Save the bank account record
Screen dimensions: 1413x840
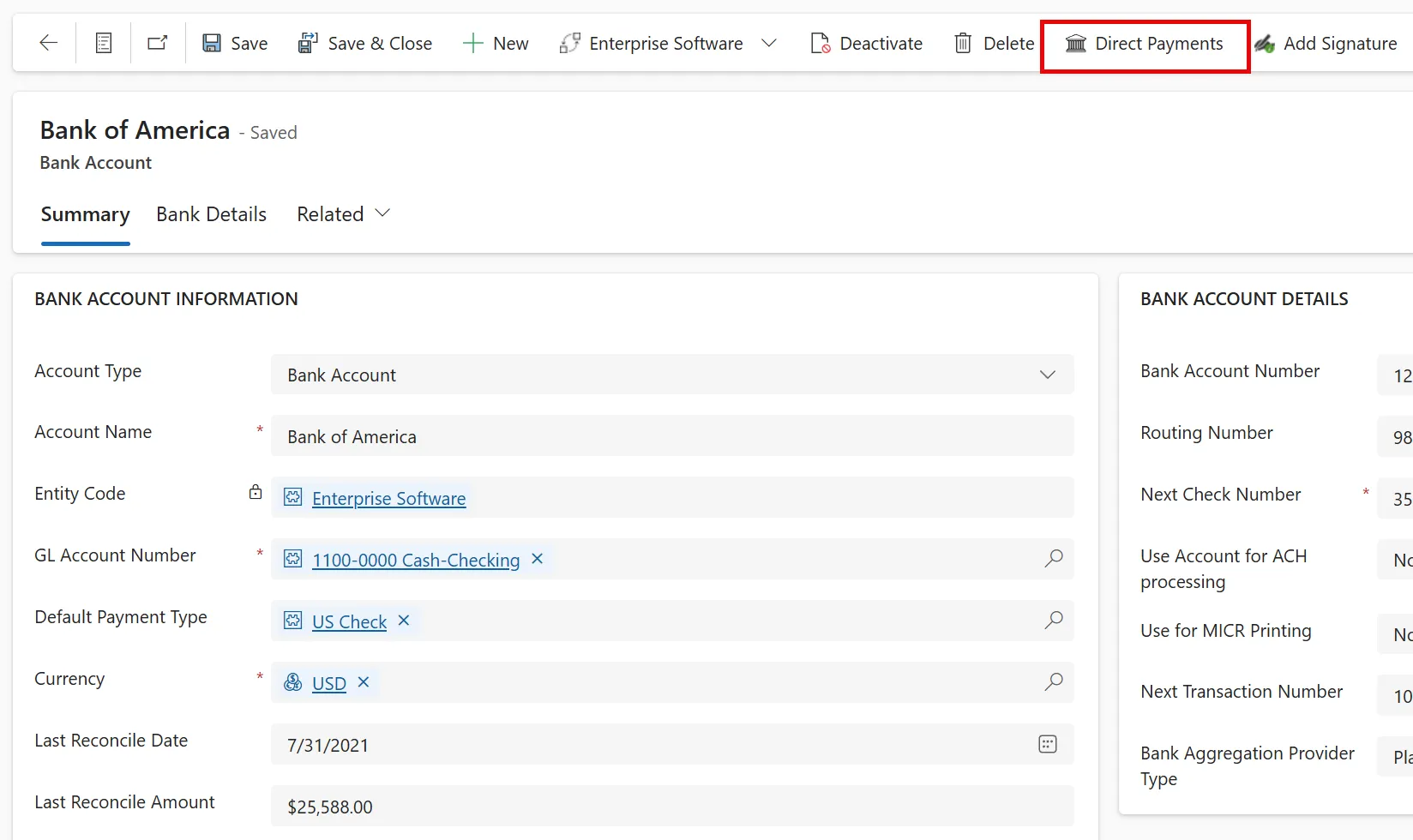(235, 43)
